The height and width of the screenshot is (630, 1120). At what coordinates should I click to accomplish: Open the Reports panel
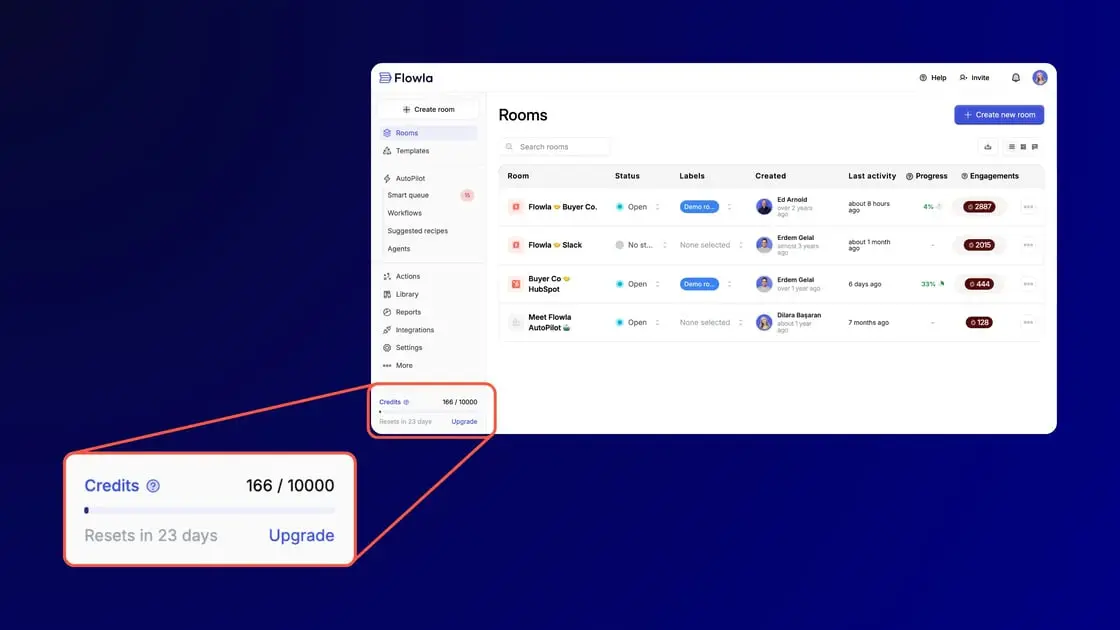coord(406,311)
